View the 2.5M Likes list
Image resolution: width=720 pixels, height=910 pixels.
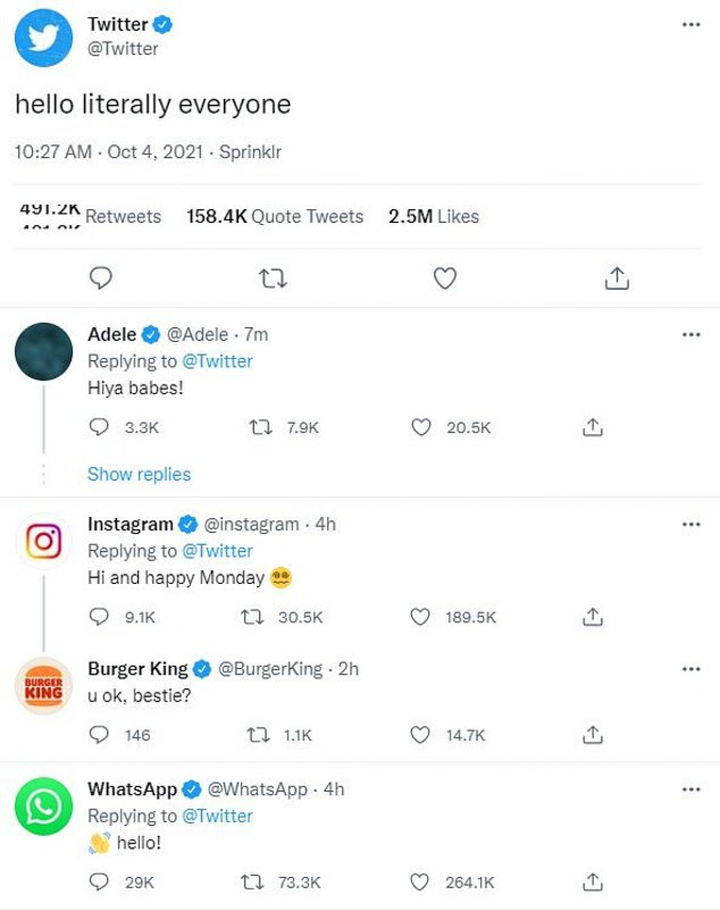click(x=434, y=216)
